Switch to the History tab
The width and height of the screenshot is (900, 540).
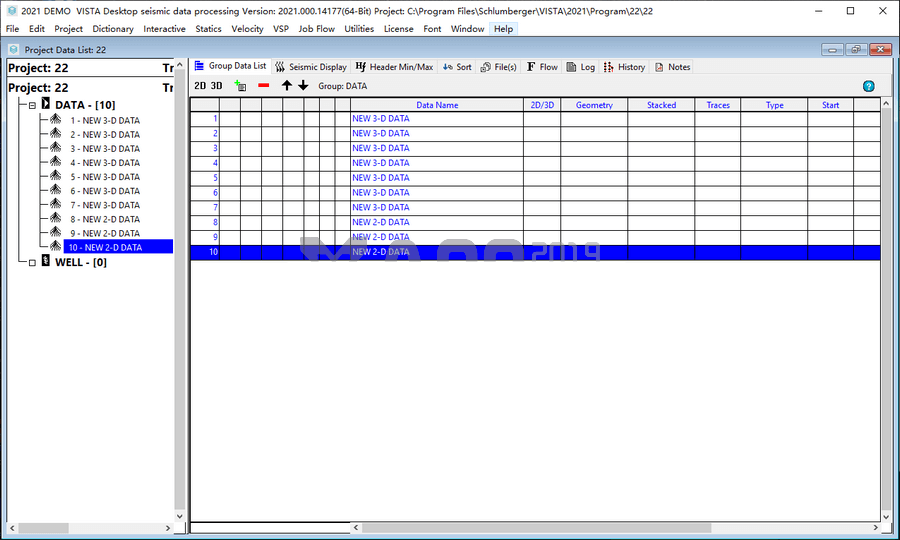[x=624, y=67]
